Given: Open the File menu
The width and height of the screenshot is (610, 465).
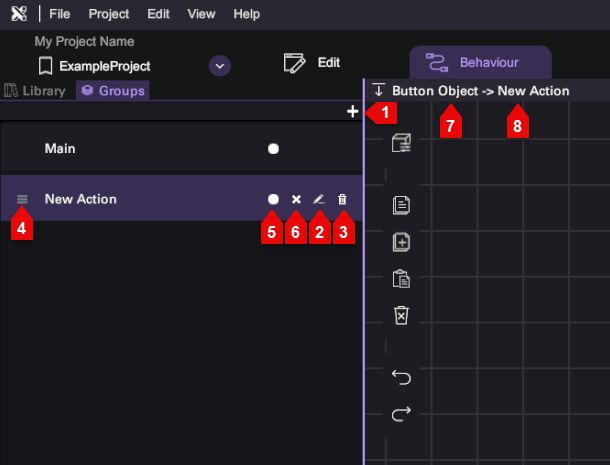Looking at the screenshot, I should tap(59, 14).
